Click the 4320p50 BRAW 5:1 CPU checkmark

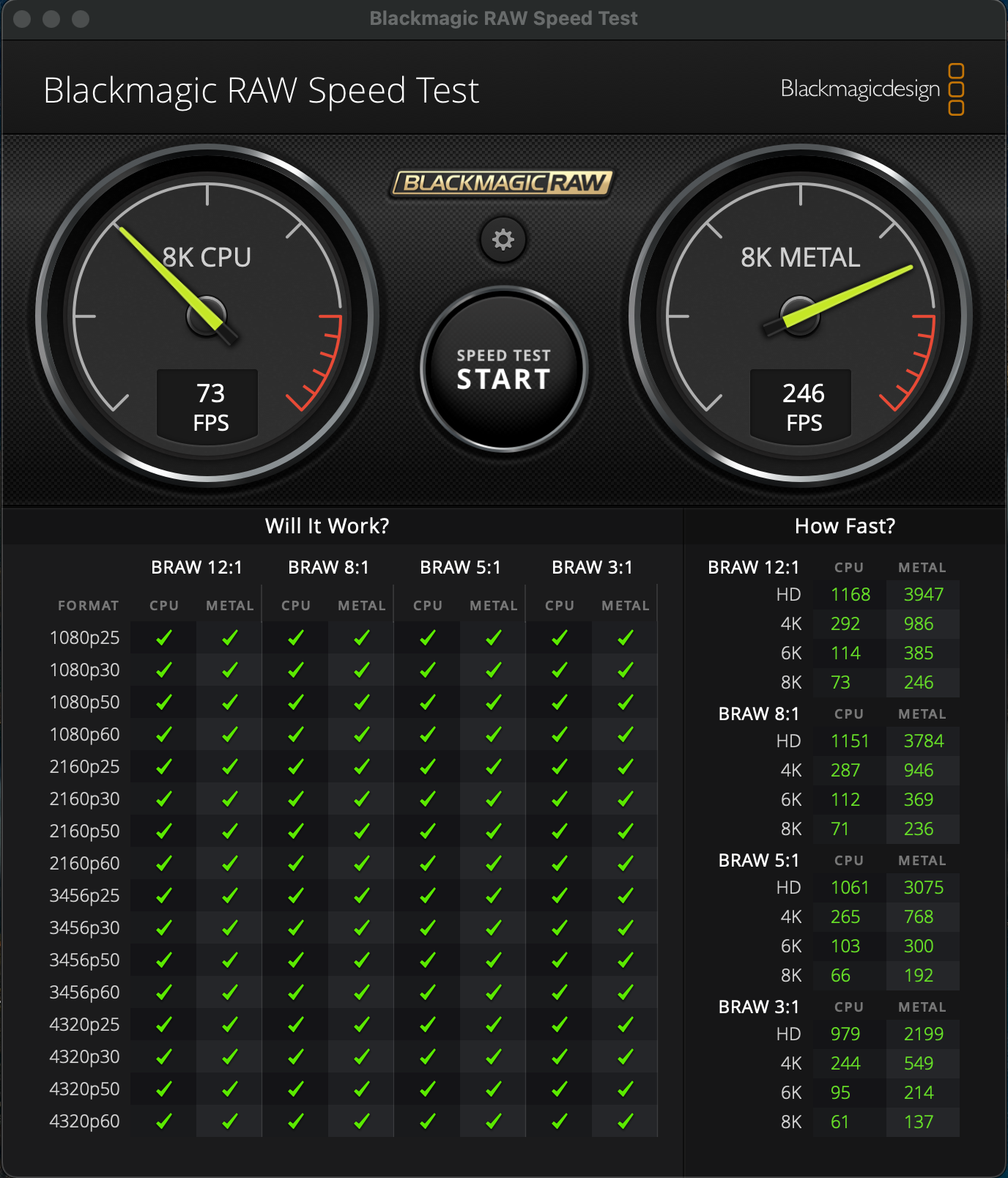[x=427, y=1089]
